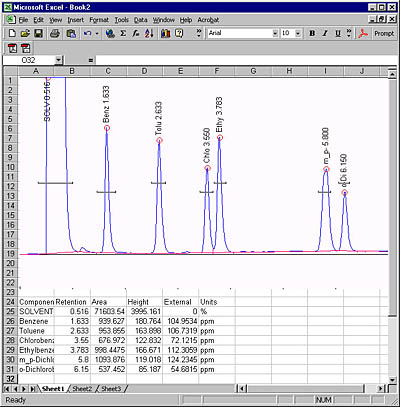Open the font size dropdown
This screenshot has height=407, width=400.
[298, 33]
